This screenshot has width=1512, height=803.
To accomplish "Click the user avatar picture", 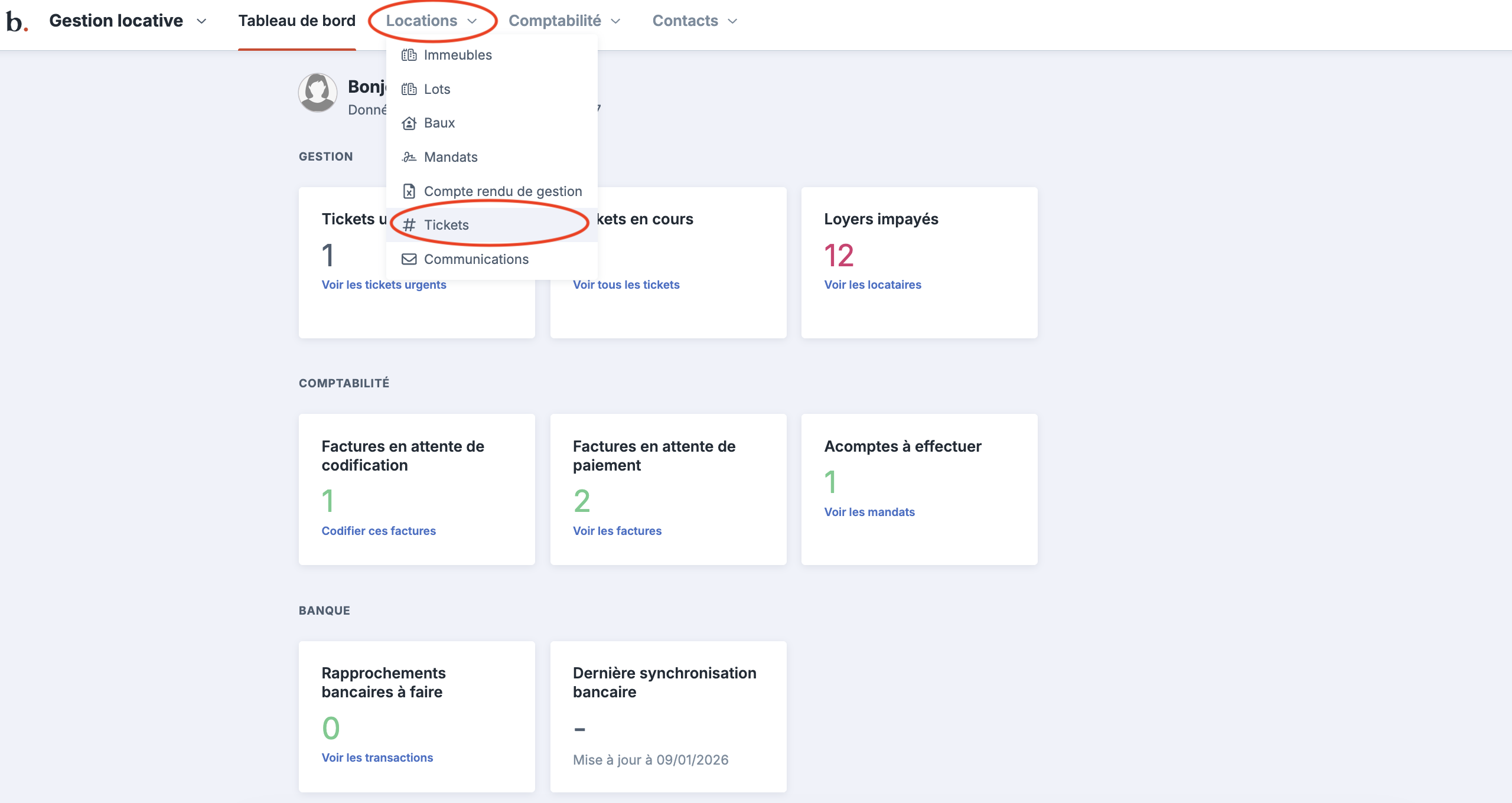I will [318, 93].
